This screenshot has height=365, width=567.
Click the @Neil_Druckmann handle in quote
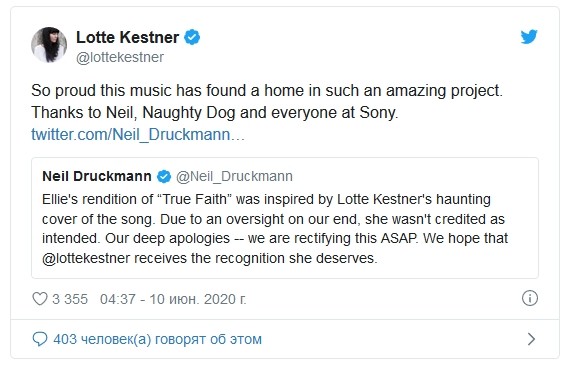coord(234,177)
